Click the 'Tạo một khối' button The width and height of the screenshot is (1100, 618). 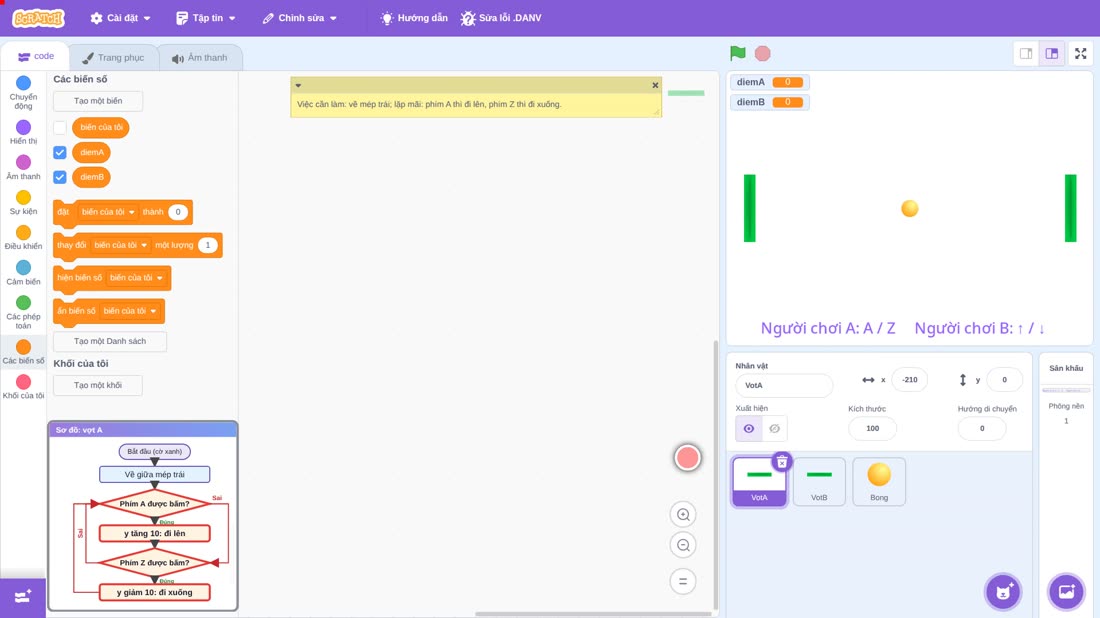point(98,385)
